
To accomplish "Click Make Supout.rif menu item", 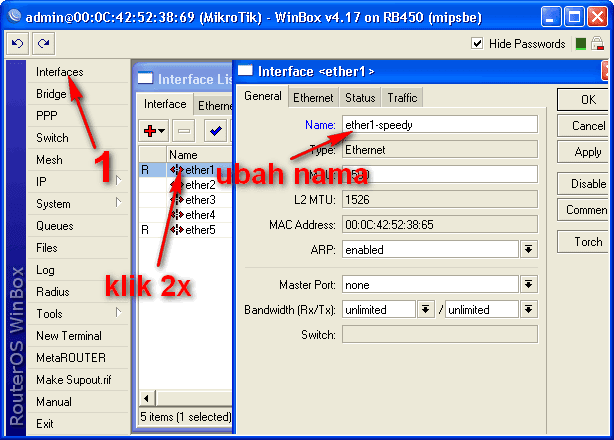I will 78,380.
